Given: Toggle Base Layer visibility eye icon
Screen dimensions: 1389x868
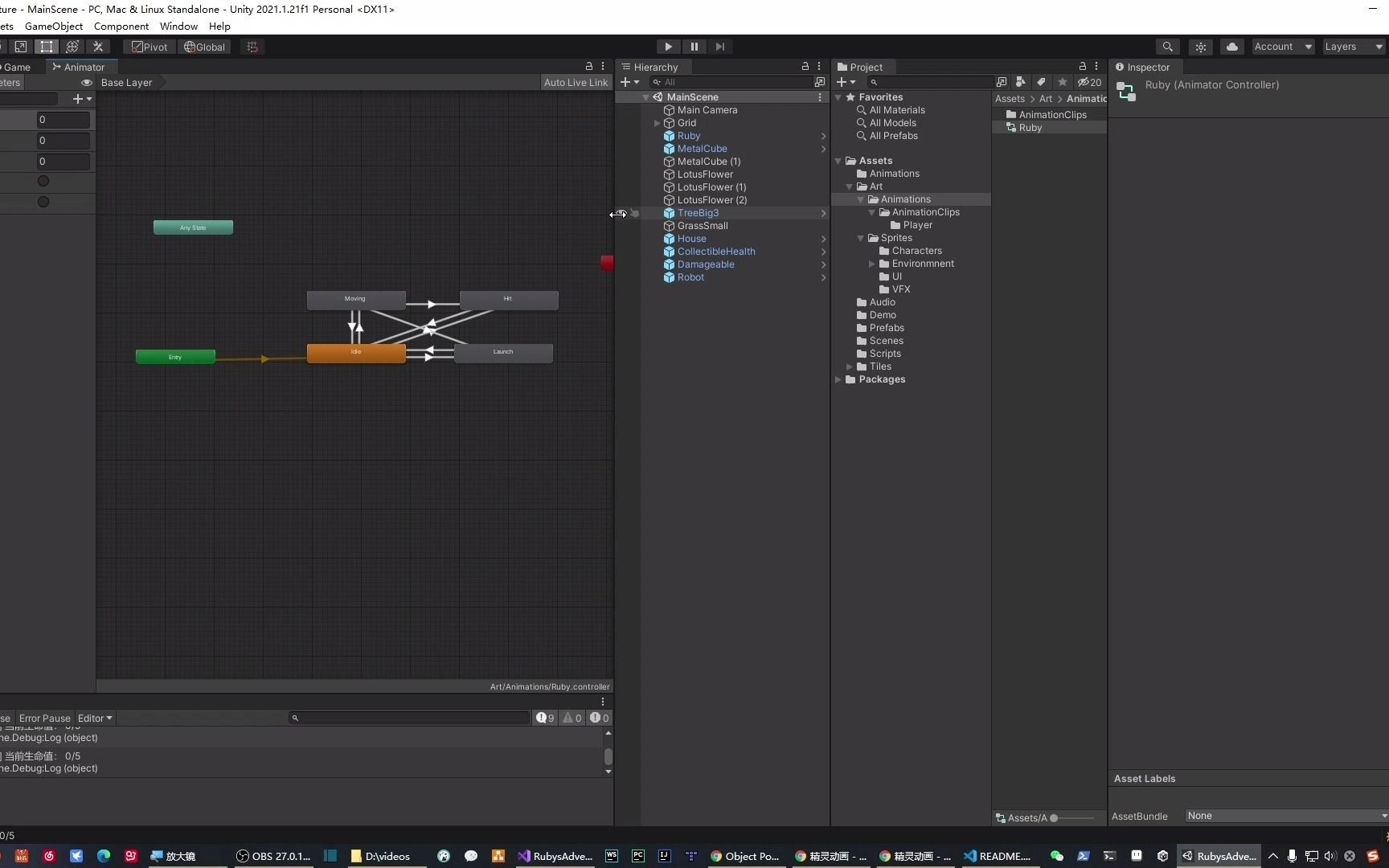Looking at the screenshot, I should tap(86, 83).
